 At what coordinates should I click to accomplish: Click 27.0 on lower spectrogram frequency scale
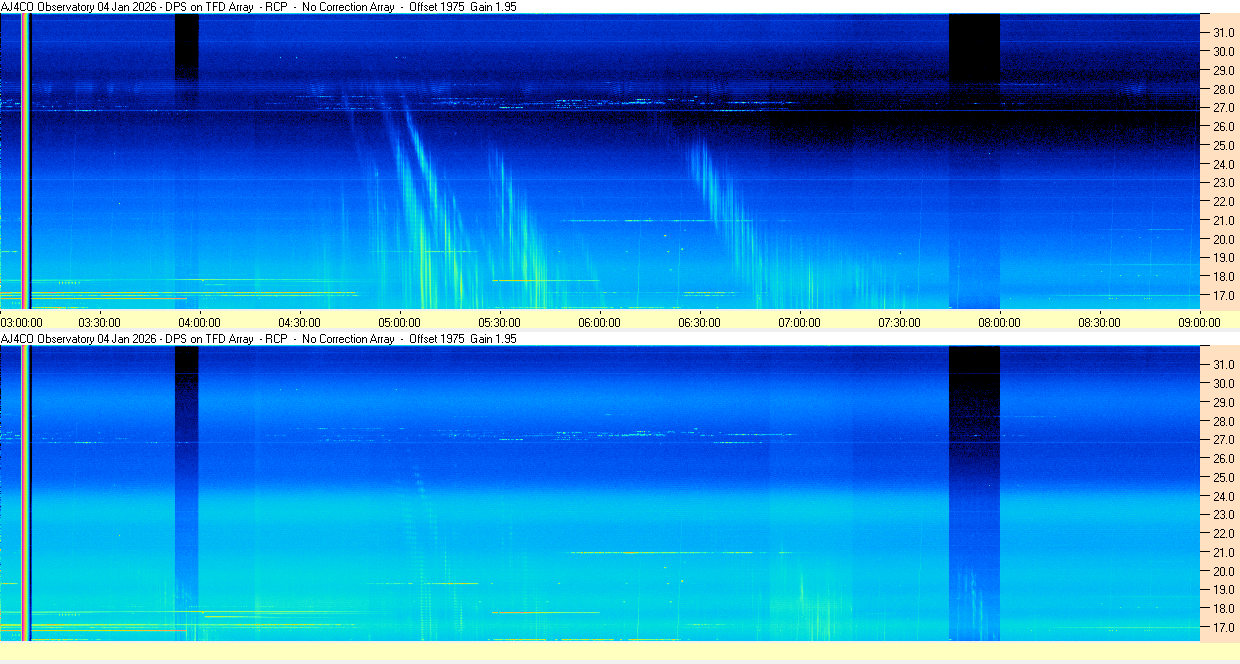pos(1224,439)
